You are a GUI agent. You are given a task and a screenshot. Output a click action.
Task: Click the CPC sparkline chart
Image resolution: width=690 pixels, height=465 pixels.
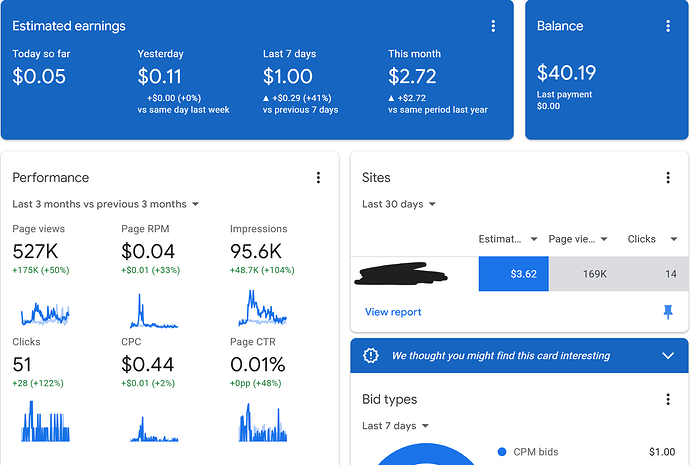click(154, 429)
